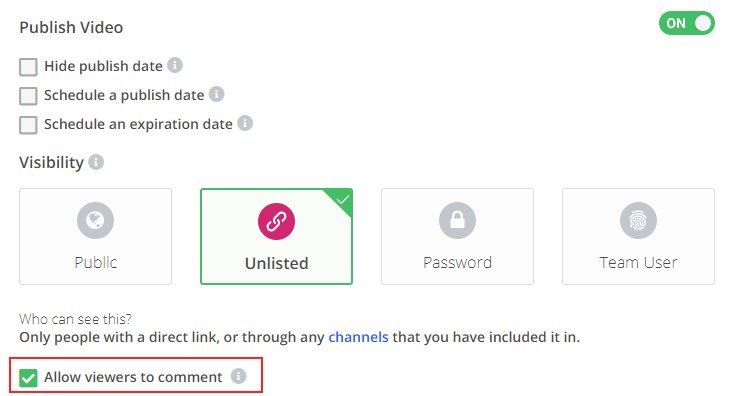Tick the Schedule an expiration date checkbox

click(x=28, y=125)
